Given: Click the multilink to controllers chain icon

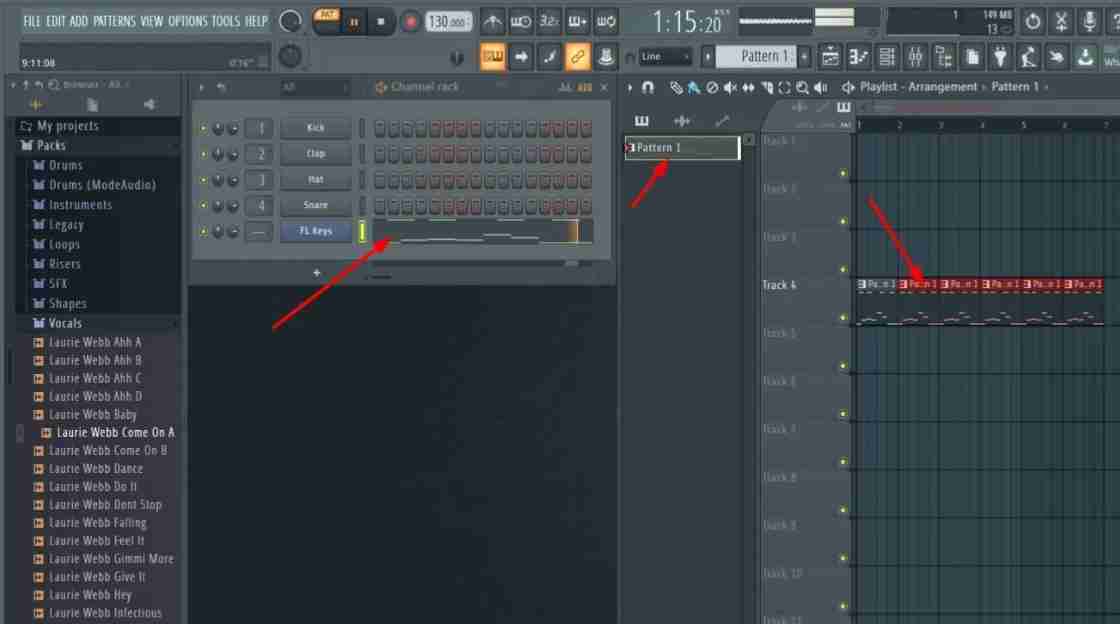Looking at the screenshot, I should click(x=577, y=57).
